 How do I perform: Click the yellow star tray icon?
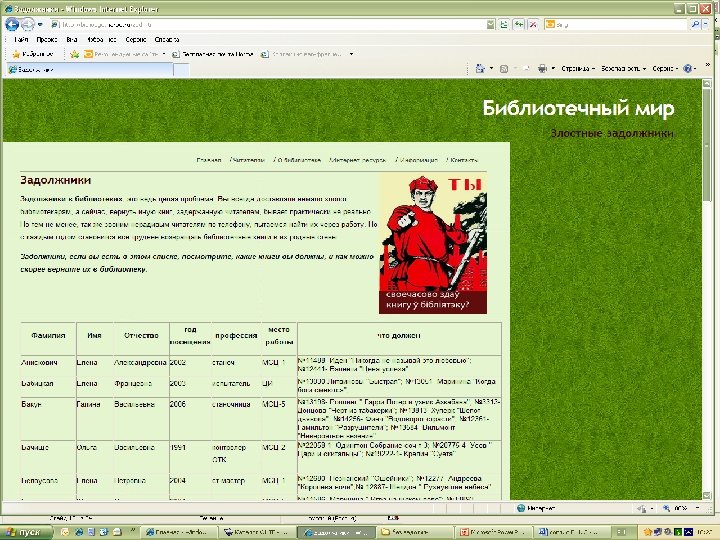point(647,532)
